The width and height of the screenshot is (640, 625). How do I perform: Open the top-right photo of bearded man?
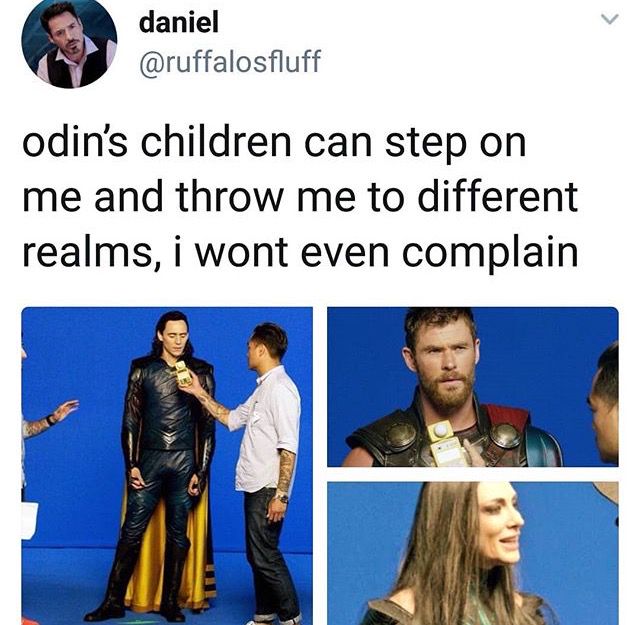tap(473, 387)
